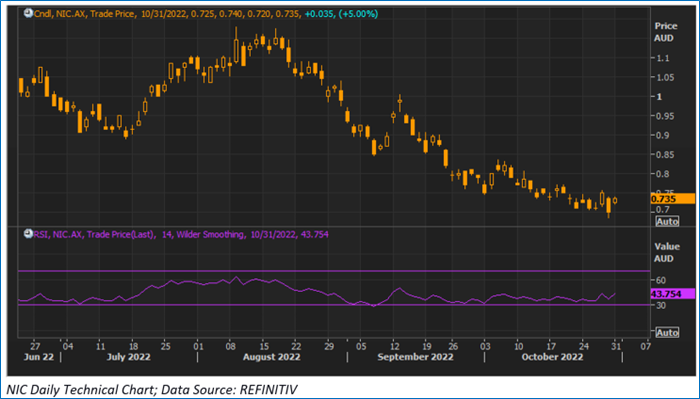
Task: Click the Cndl, NIC.AX, Trade Price legend text
Action: point(85,14)
